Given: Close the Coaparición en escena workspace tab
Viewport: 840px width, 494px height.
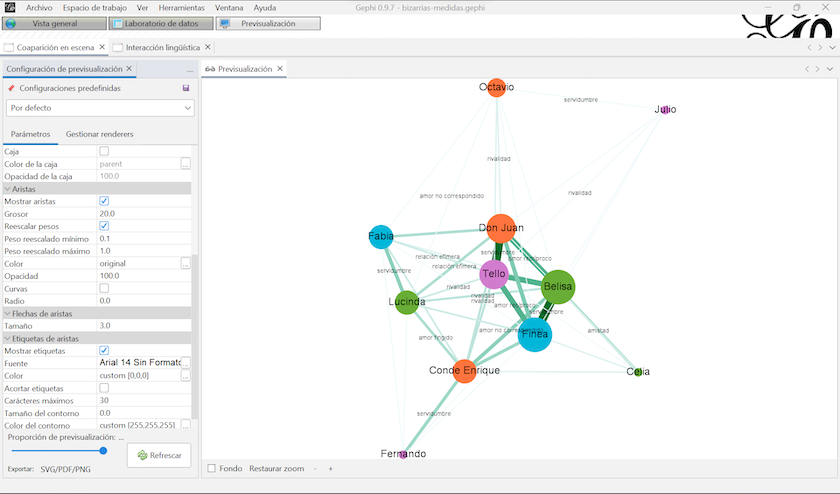Looking at the screenshot, I should [103, 47].
